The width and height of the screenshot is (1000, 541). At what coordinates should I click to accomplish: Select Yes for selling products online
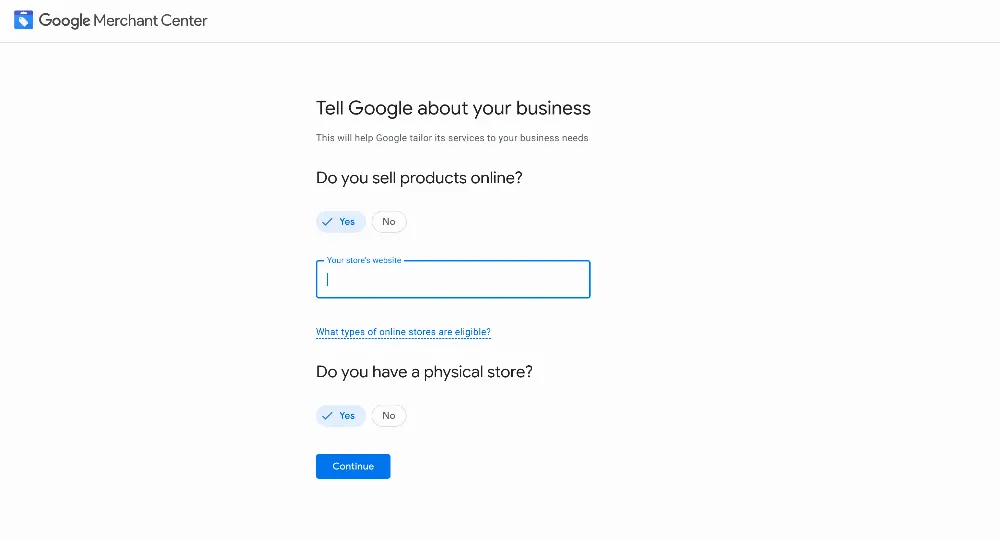[341, 222]
